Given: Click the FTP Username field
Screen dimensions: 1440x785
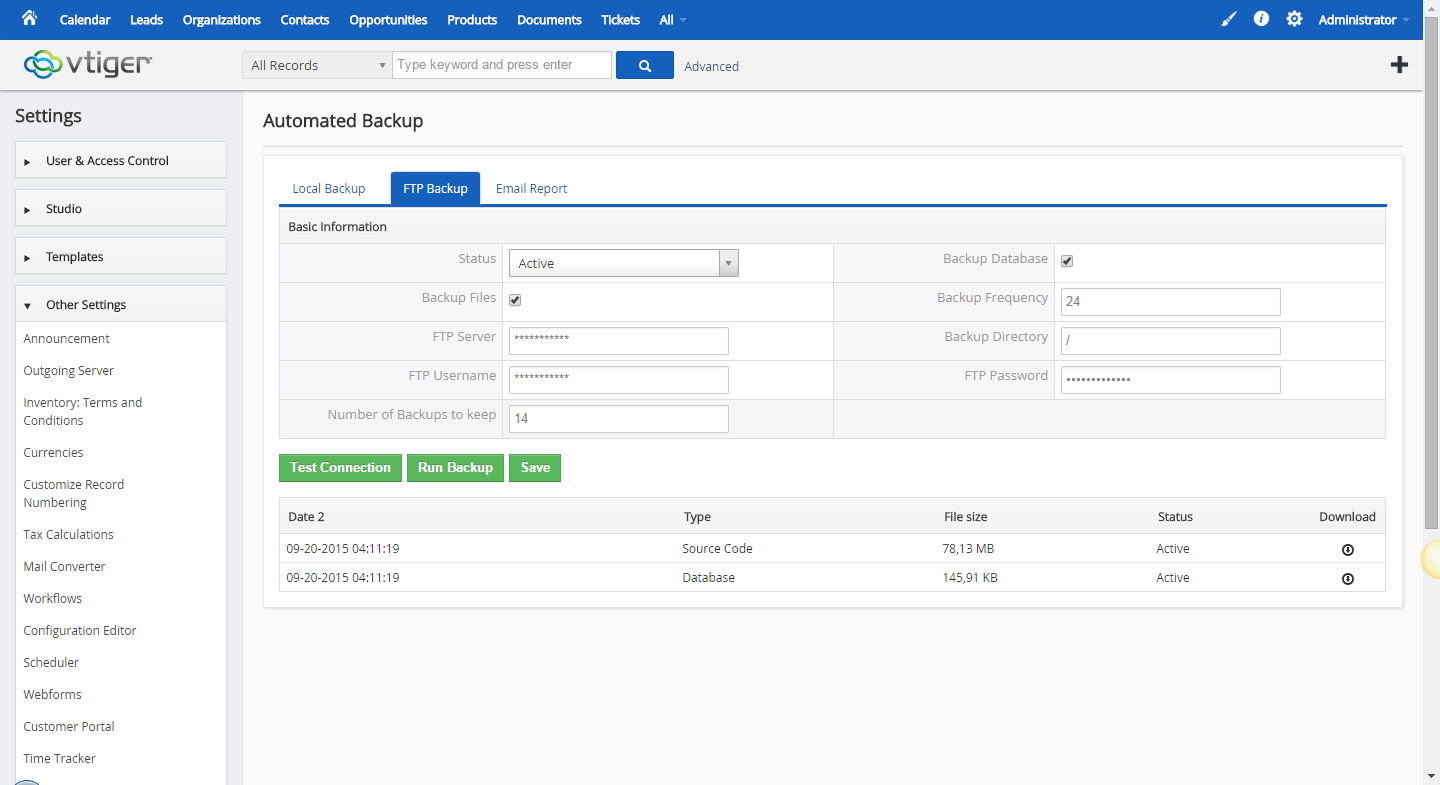Looking at the screenshot, I should pos(619,380).
